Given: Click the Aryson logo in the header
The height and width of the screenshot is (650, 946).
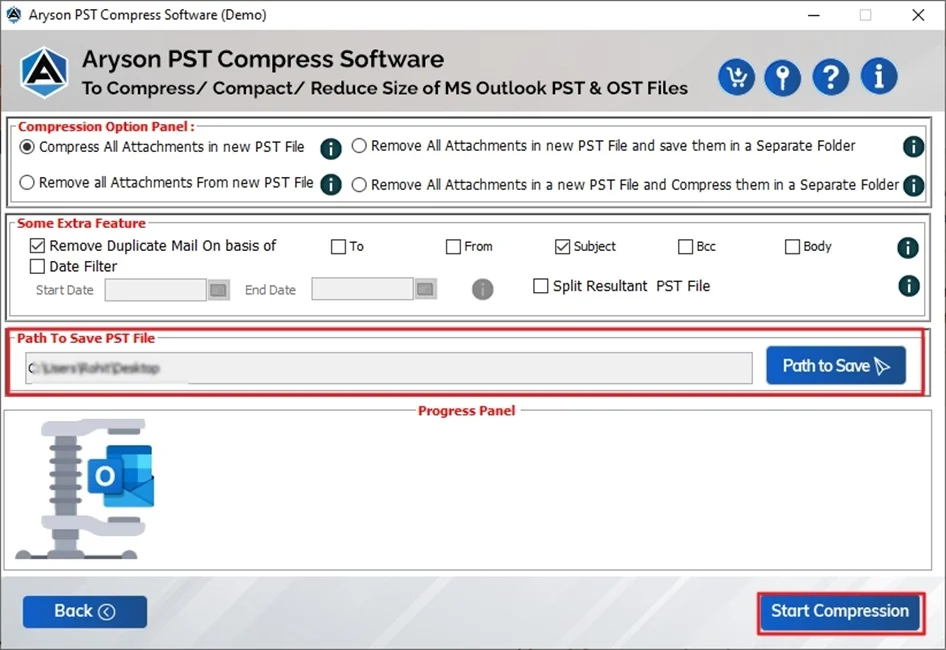Looking at the screenshot, I should [44, 72].
